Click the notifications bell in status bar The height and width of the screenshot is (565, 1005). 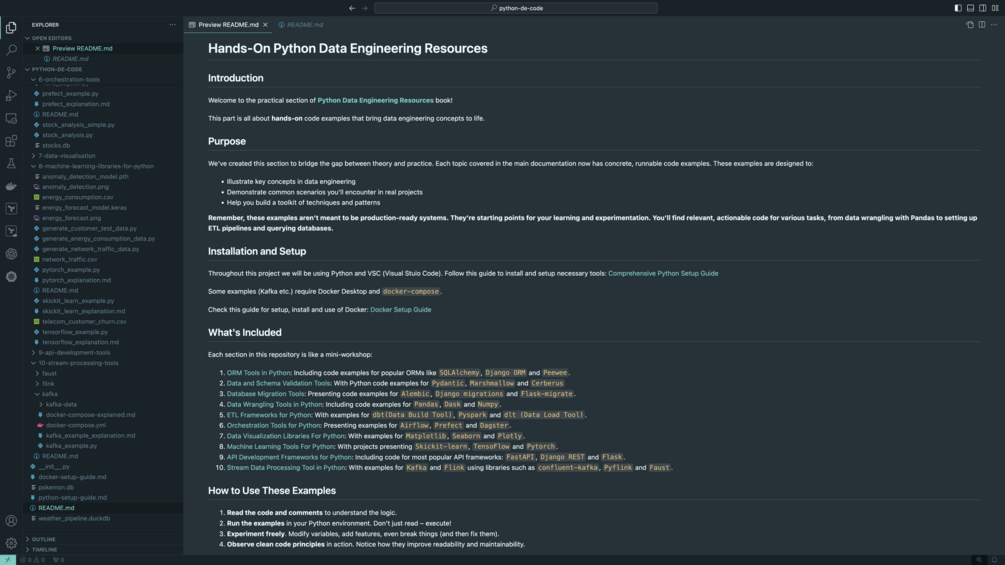[x=994, y=560]
